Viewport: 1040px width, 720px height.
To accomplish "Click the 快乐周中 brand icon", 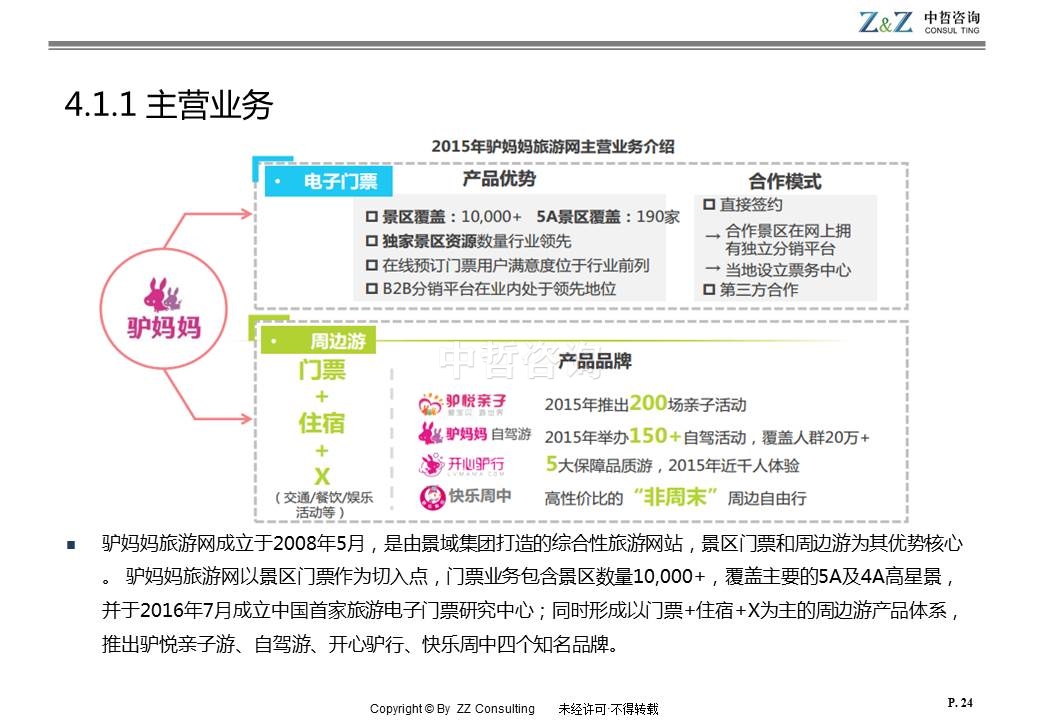I will pos(465,496).
